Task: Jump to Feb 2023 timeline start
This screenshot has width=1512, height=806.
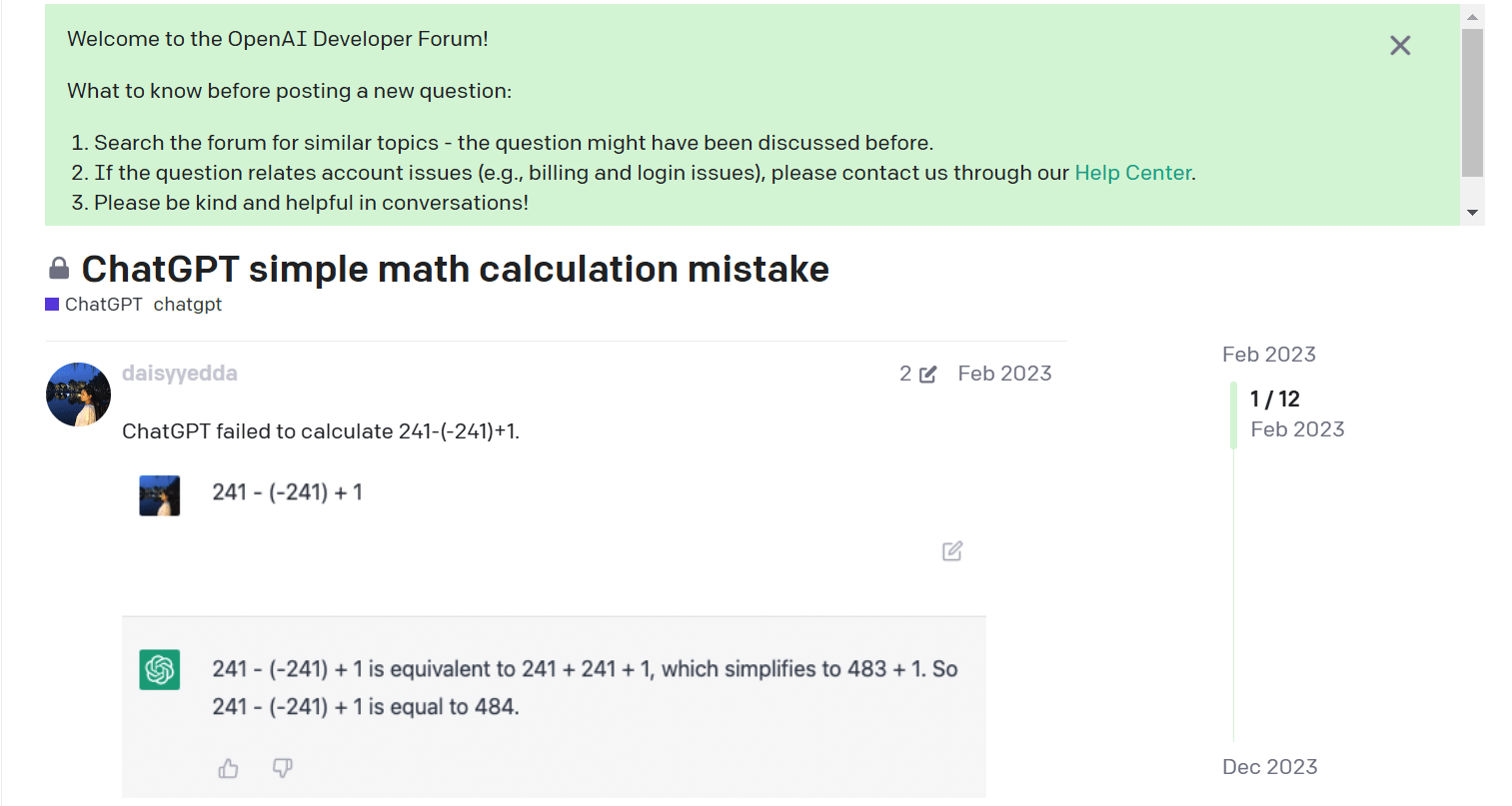Action: (1268, 355)
